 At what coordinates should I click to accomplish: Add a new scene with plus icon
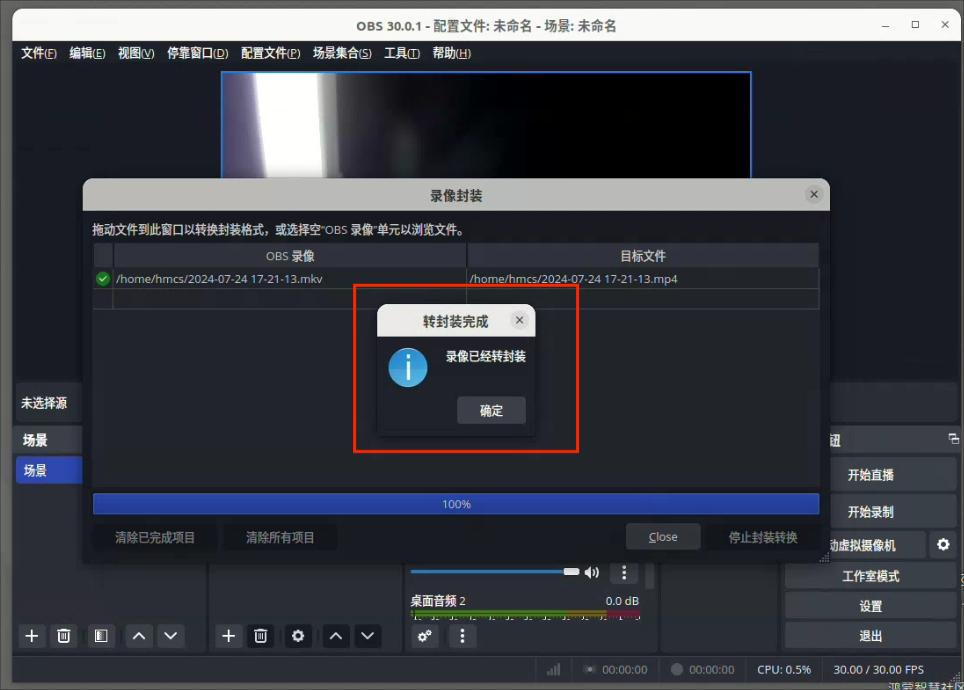click(31, 636)
